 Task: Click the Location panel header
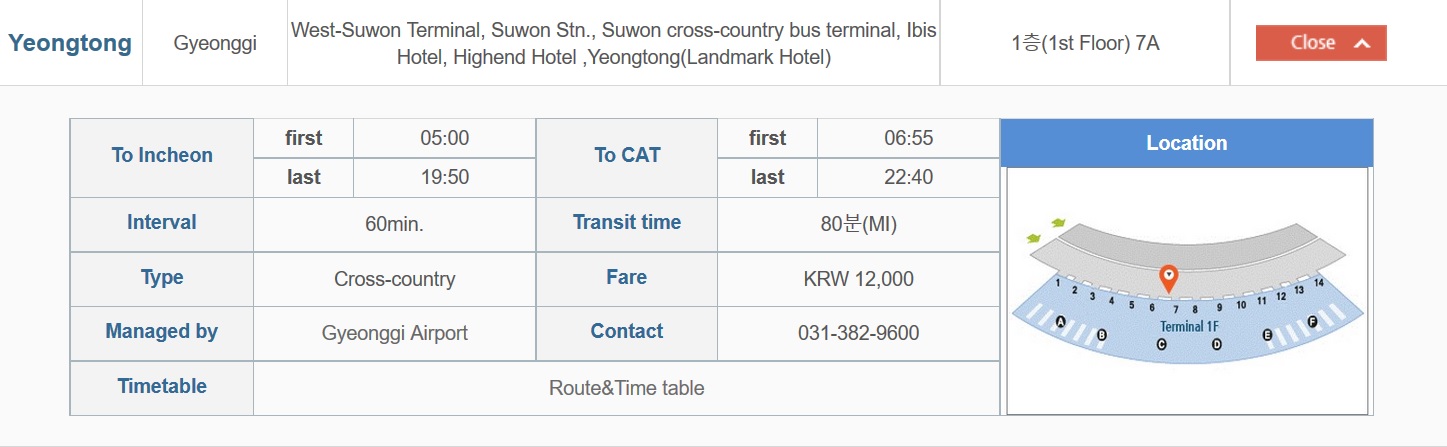[1186, 143]
